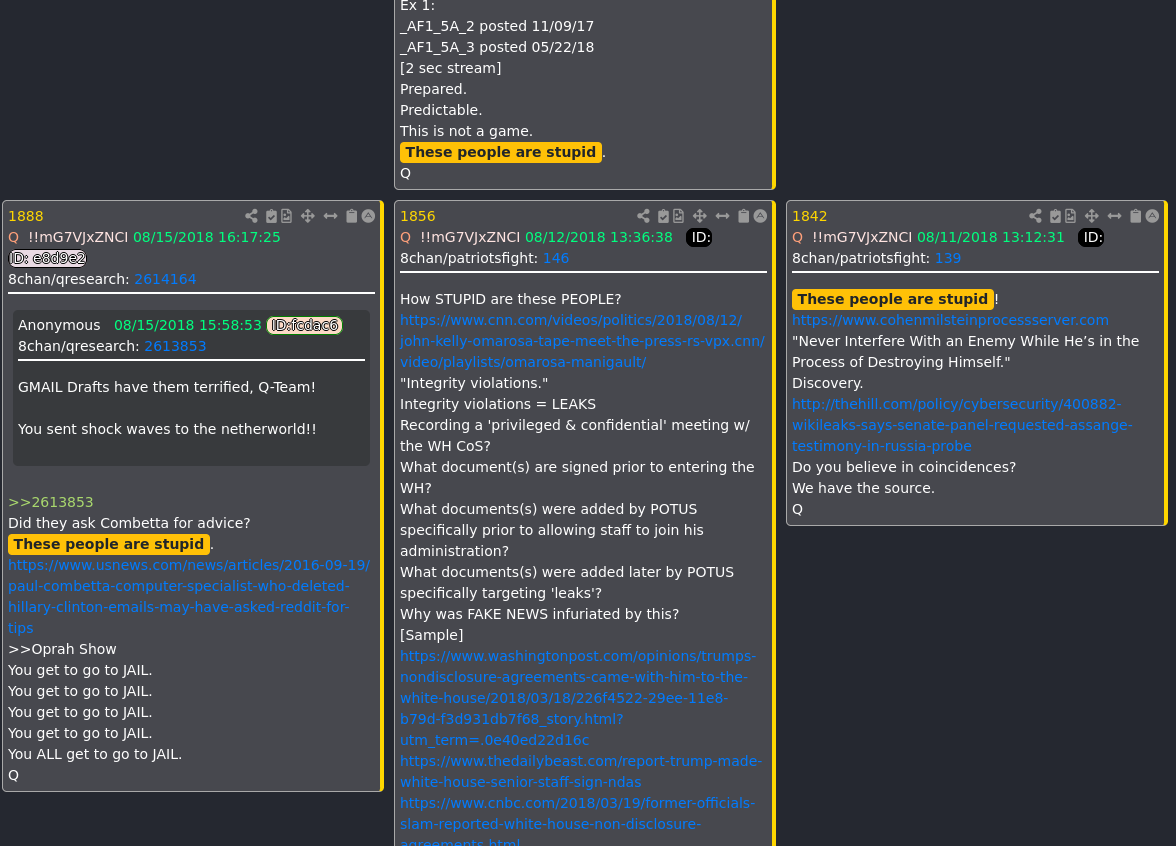
Task: Open patriotsfight post link 146
Action: pos(556,258)
